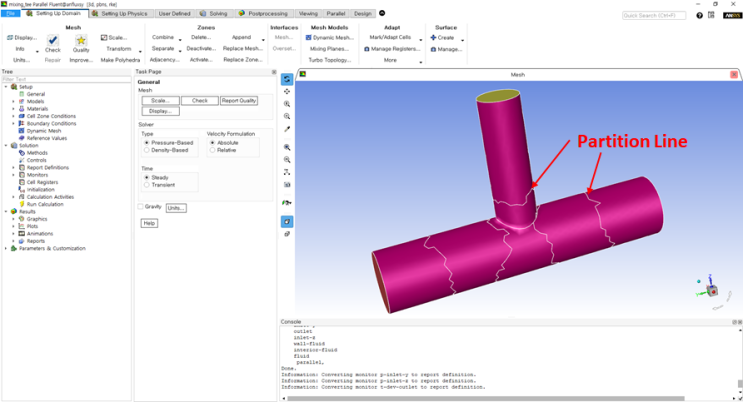Image resolution: width=743 pixels, height=402 pixels.
Task: Click the Surface Create plus icon
Action: click(433, 37)
